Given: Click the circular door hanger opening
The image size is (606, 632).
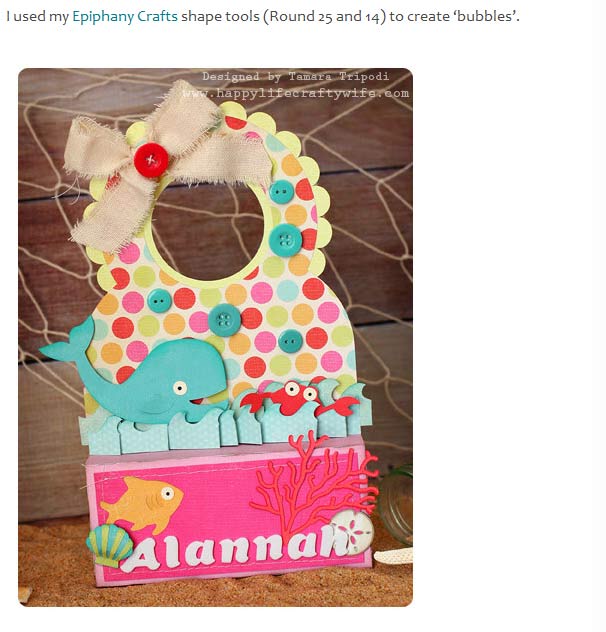Looking at the screenshot, I should coord(208,229).
